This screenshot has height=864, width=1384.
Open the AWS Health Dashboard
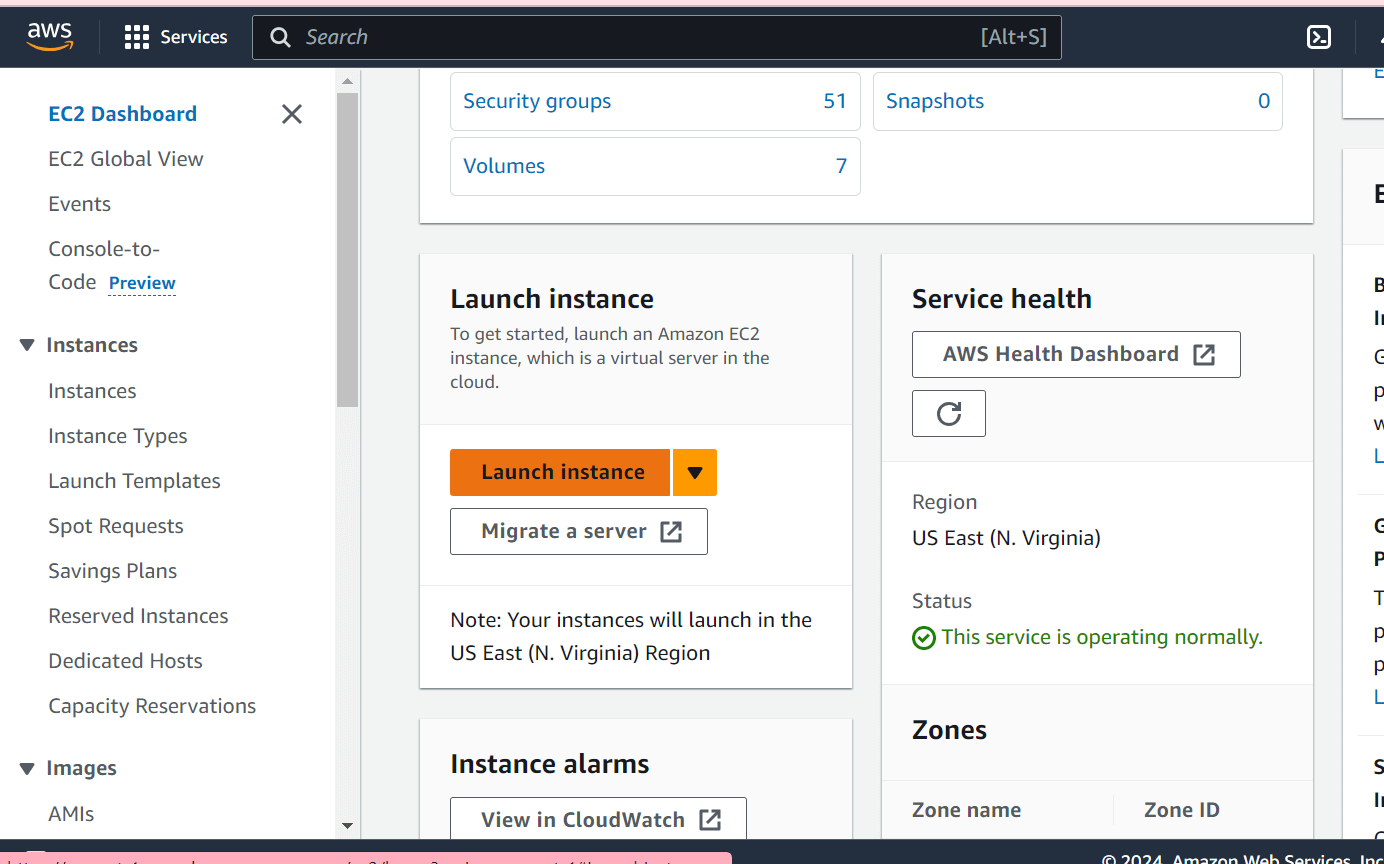coord(1075,354)
